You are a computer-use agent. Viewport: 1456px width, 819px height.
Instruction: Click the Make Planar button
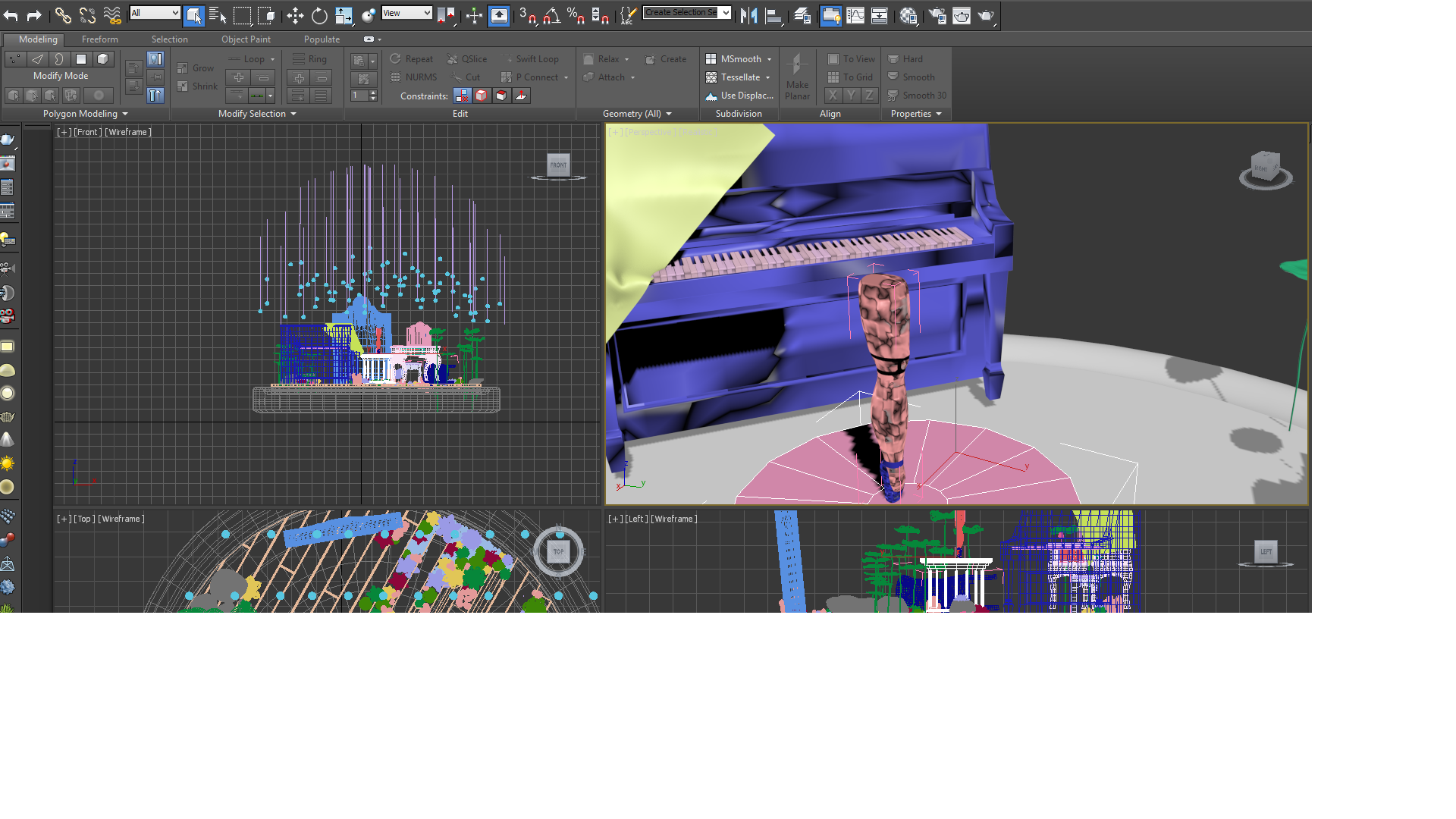click(797, 77)
